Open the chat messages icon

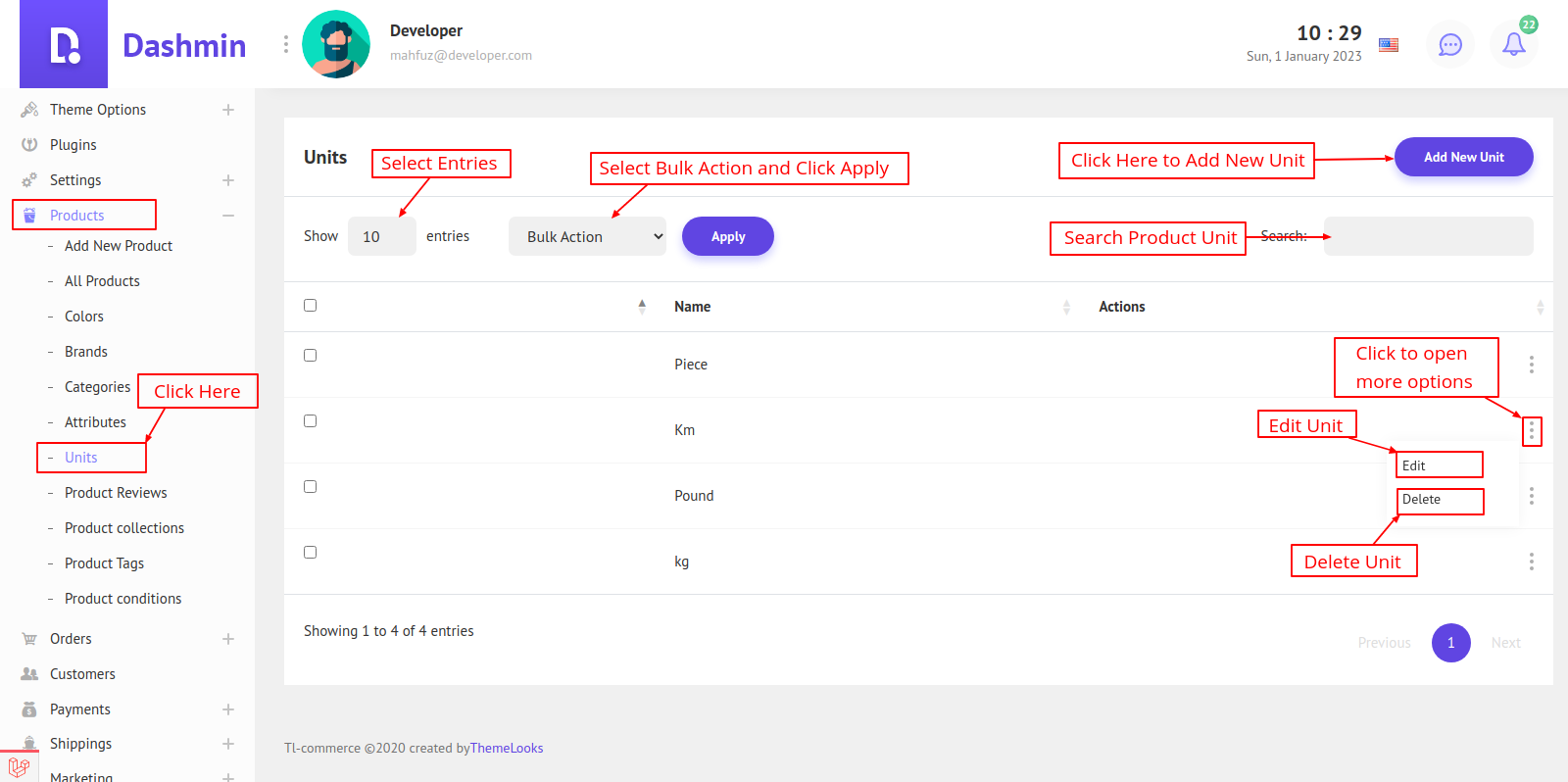click(x=1450, y=44)
